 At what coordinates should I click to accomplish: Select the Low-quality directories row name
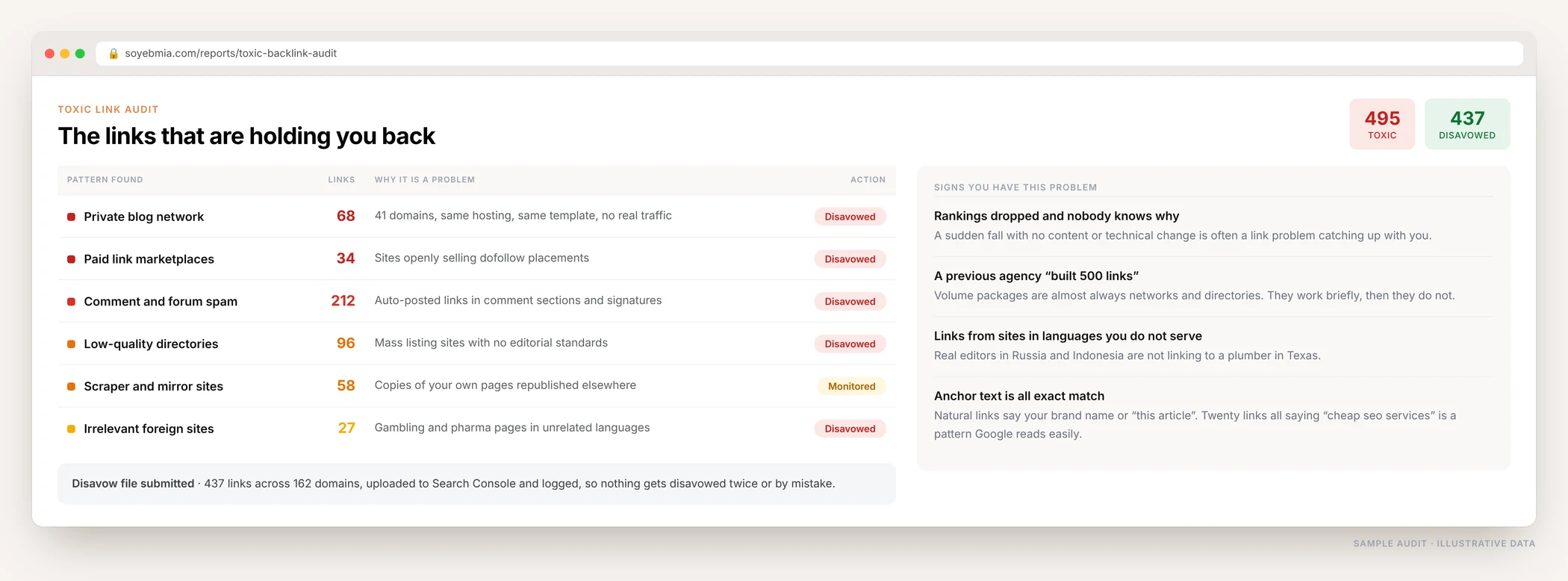(151, 344)
